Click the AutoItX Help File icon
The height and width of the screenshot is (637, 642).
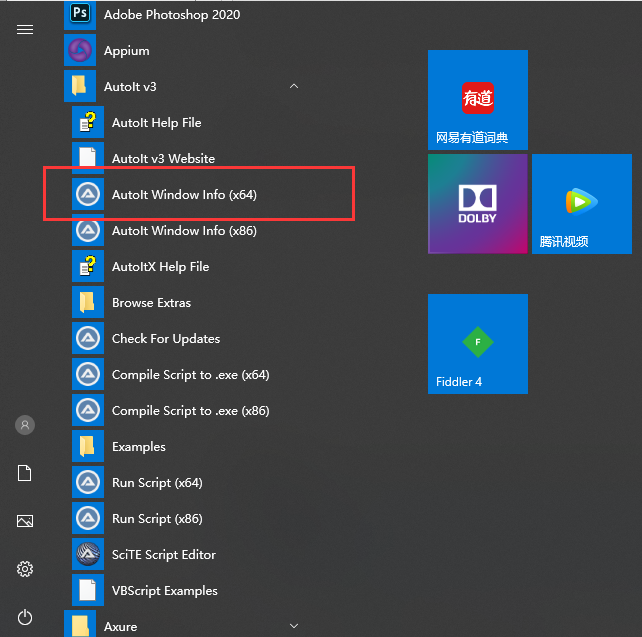(88, 266)
